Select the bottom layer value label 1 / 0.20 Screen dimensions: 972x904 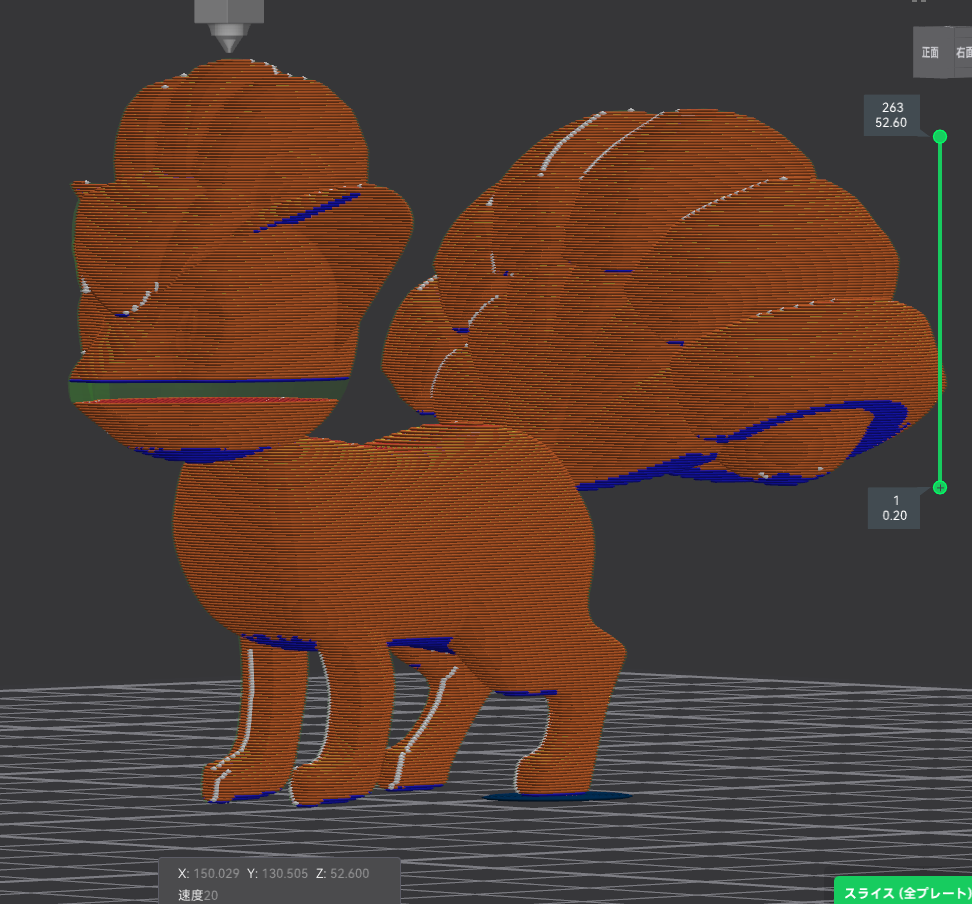click(894, 508)
